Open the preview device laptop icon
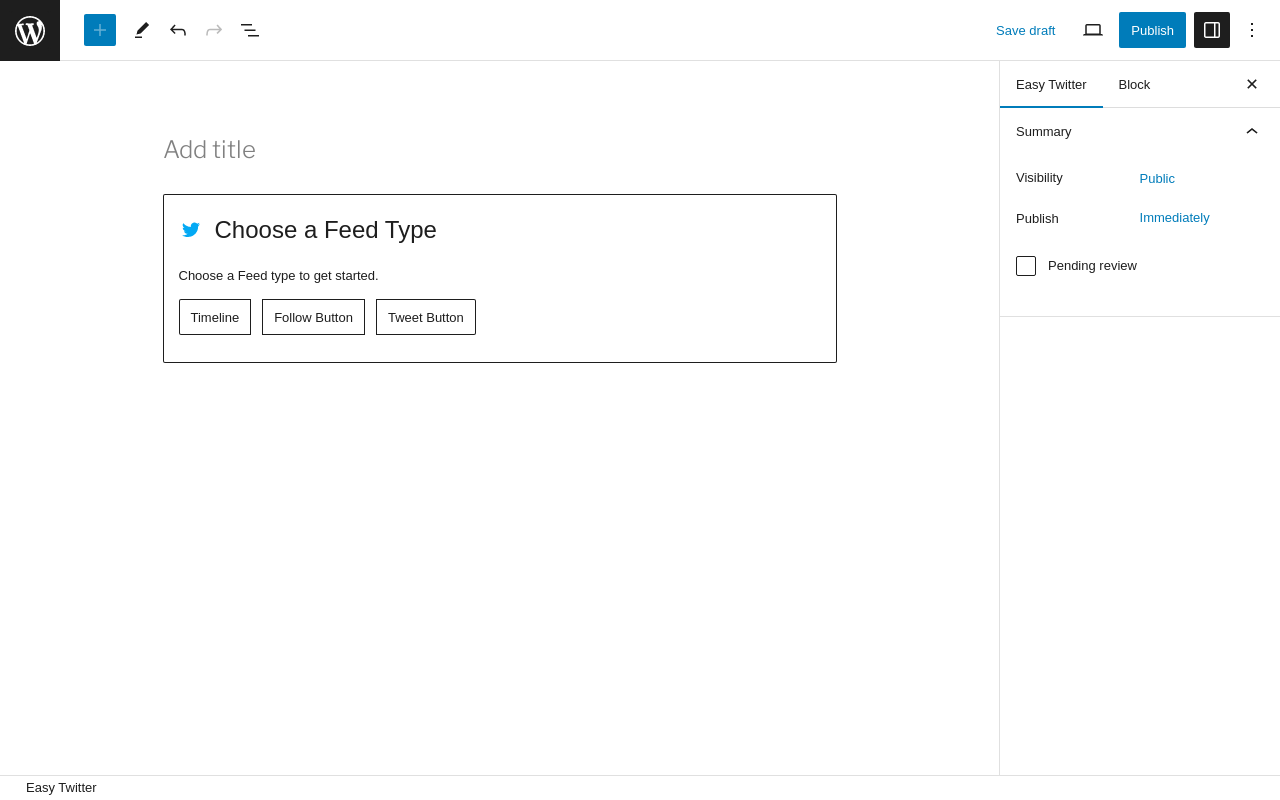 1093,30
